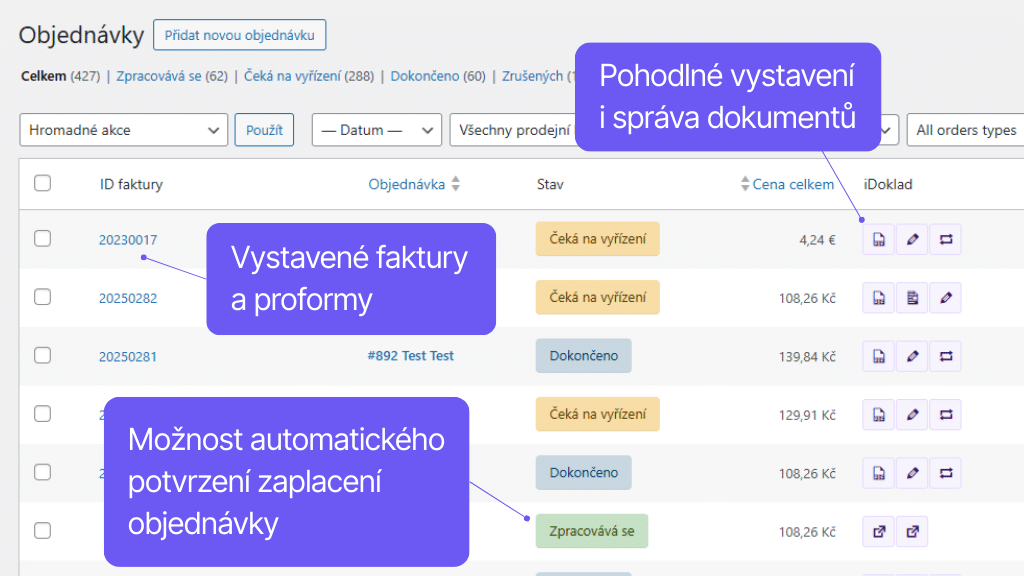Download PDF invoice for order 20230017
Screen dimensions: 1024x576
[x=878, y=239]
